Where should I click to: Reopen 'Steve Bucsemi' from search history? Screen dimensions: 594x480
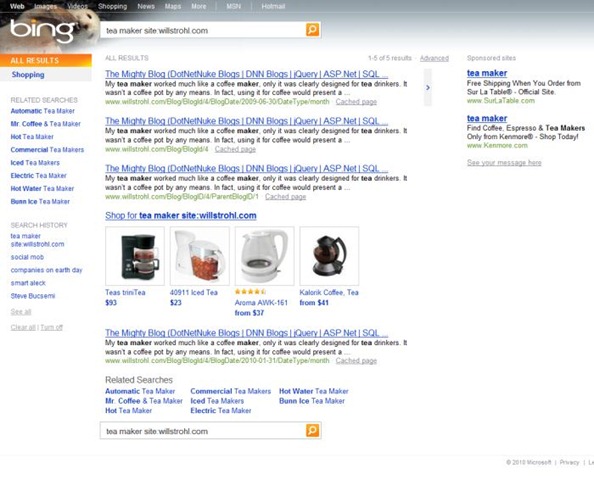(33, 296)
